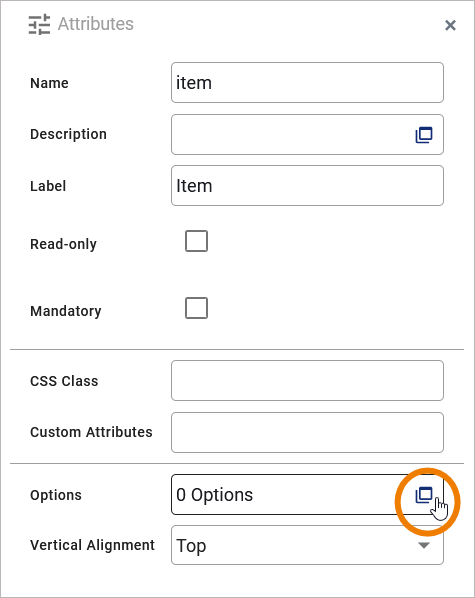Click the Custom Attributes label
Screen dimensions: 475x598
91,432
